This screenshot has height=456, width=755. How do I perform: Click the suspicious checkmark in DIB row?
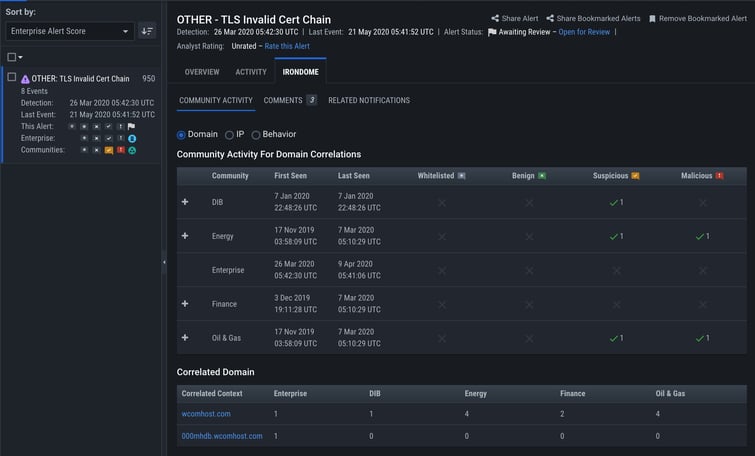tap(613, 203)
